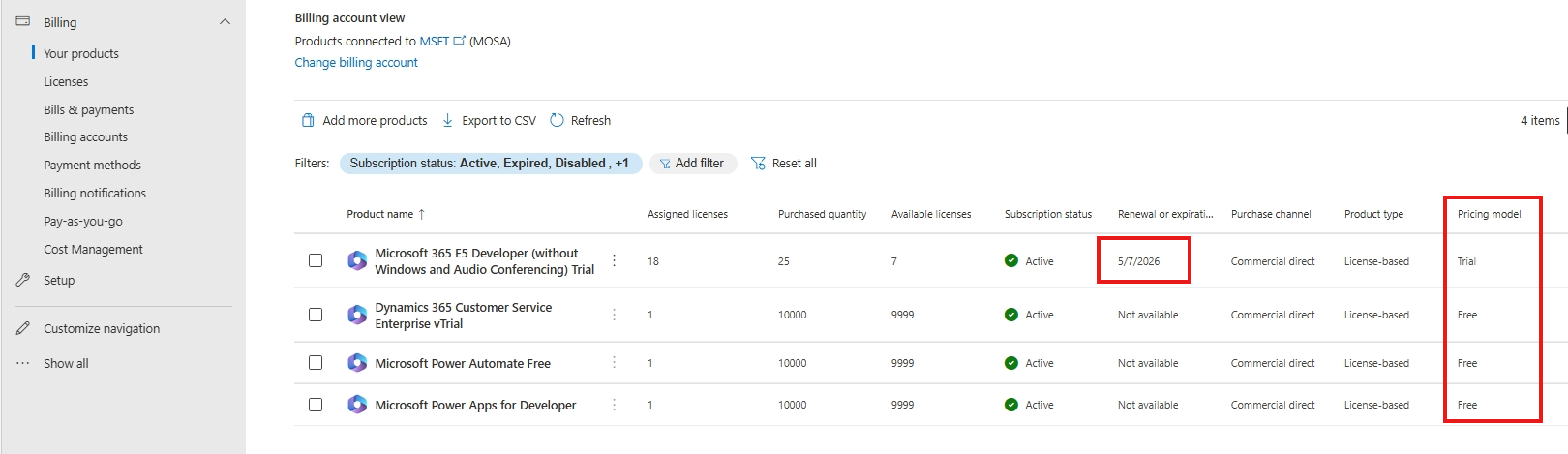The height and width of the screenshot is (454, 1568).
Task: Click Change billing account link
Action: point(356,62)
